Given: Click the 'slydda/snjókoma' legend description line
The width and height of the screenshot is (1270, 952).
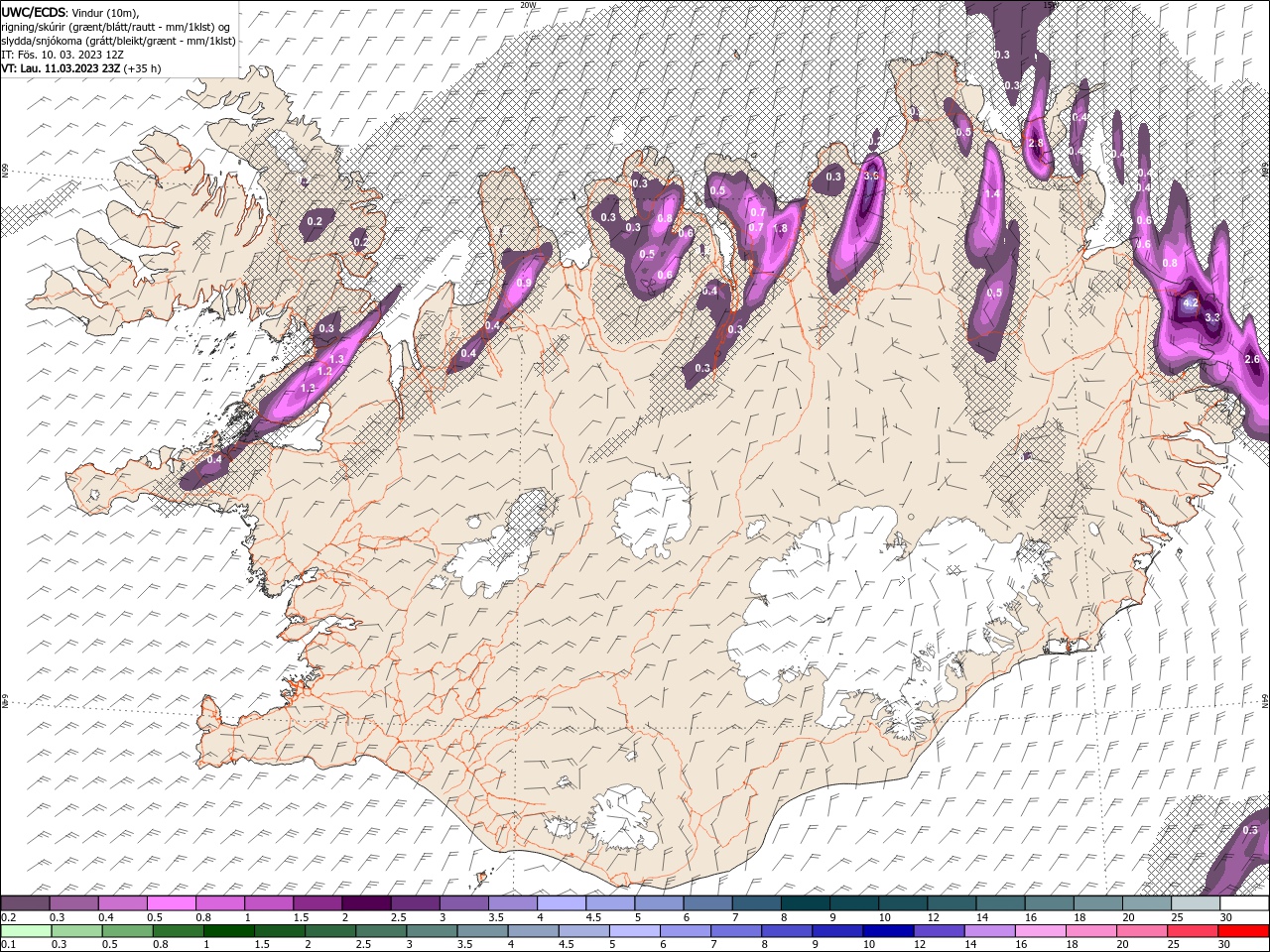Looking at the screenshot, I should tap(118, 41).
